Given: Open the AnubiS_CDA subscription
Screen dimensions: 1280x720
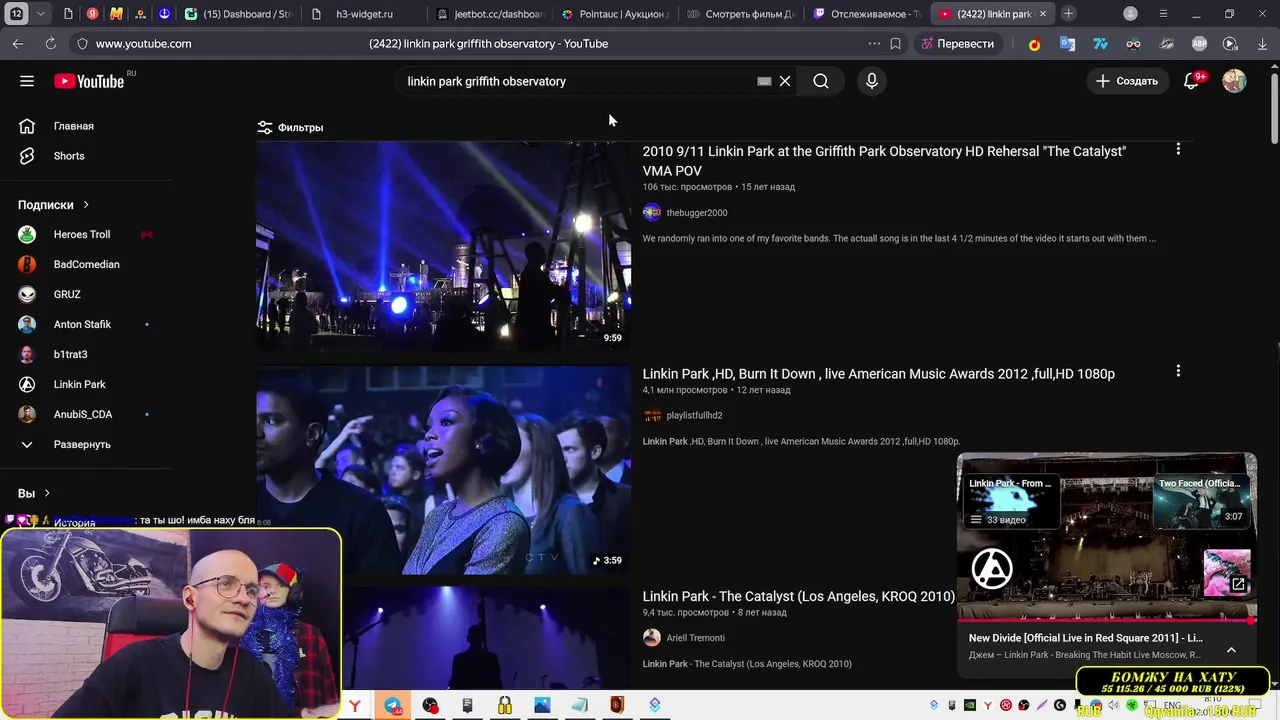Looking at the screenshot, I should click(85, 414).
